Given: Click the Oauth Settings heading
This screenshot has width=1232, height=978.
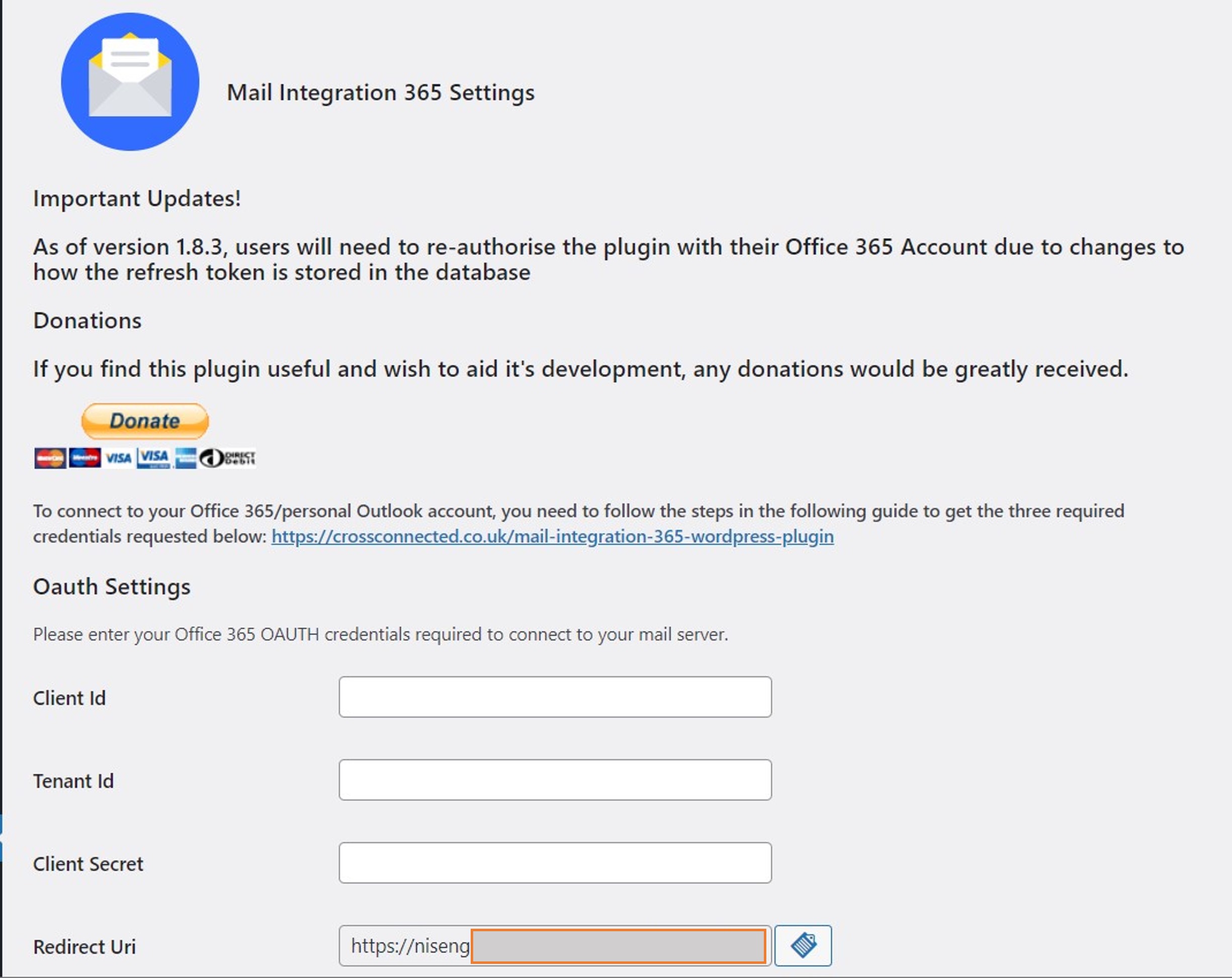Looking at the screenshot, I should coord(112,587).
